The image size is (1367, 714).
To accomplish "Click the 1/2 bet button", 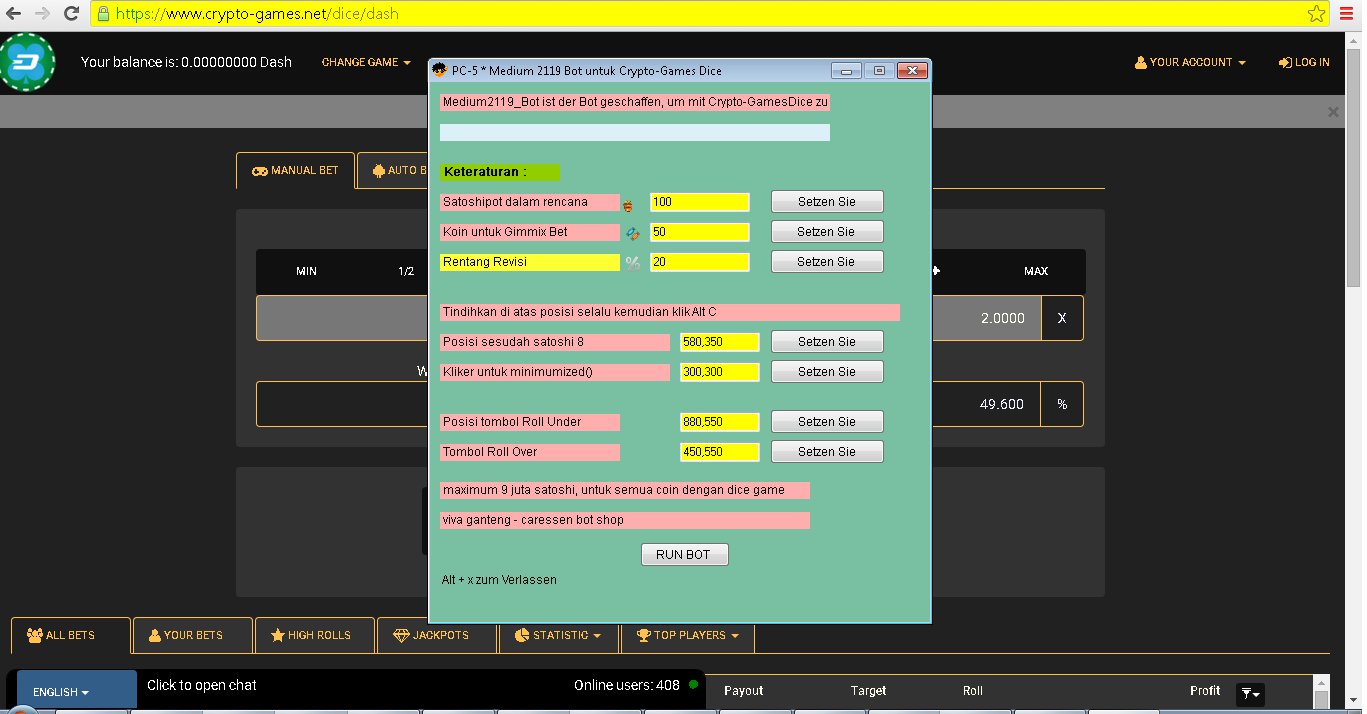I will click(406, 271).
